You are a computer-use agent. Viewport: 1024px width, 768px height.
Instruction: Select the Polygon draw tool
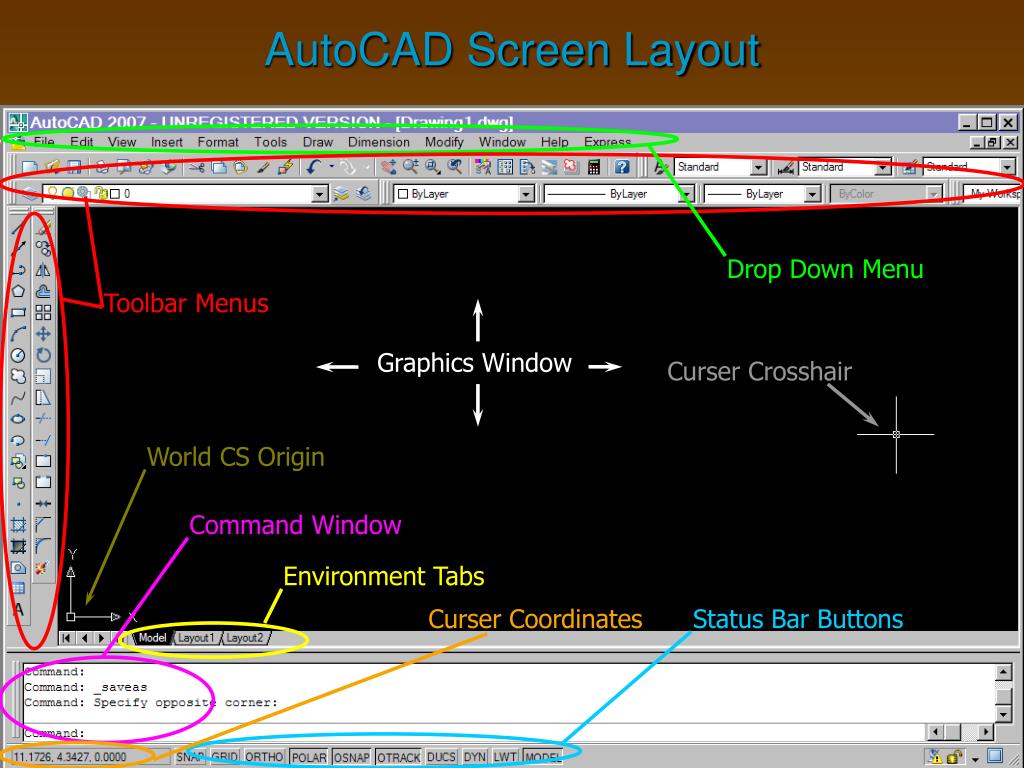click(18, 291)
